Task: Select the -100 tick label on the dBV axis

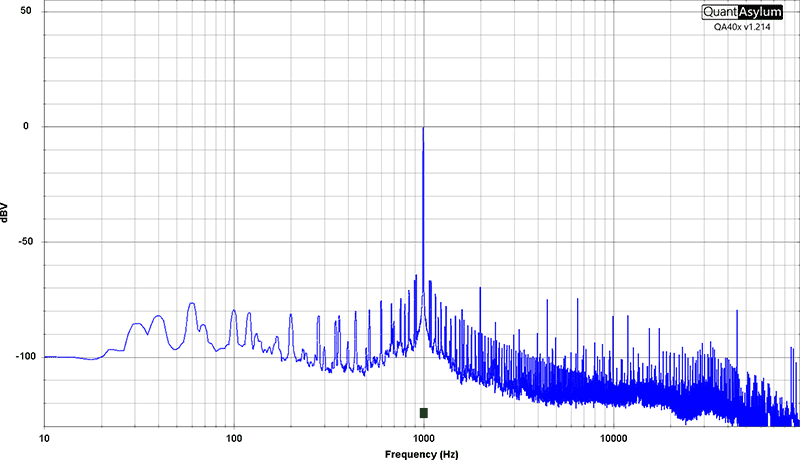Action: pyautogui.click(x=21, y=357)
